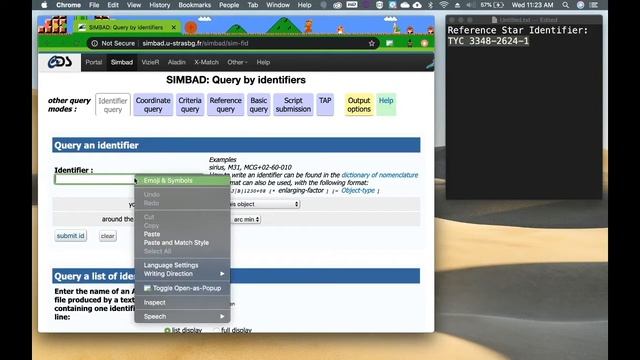Click the 57% battery indicator
This screenshot has height=360, width=640.
coord(492,5)
